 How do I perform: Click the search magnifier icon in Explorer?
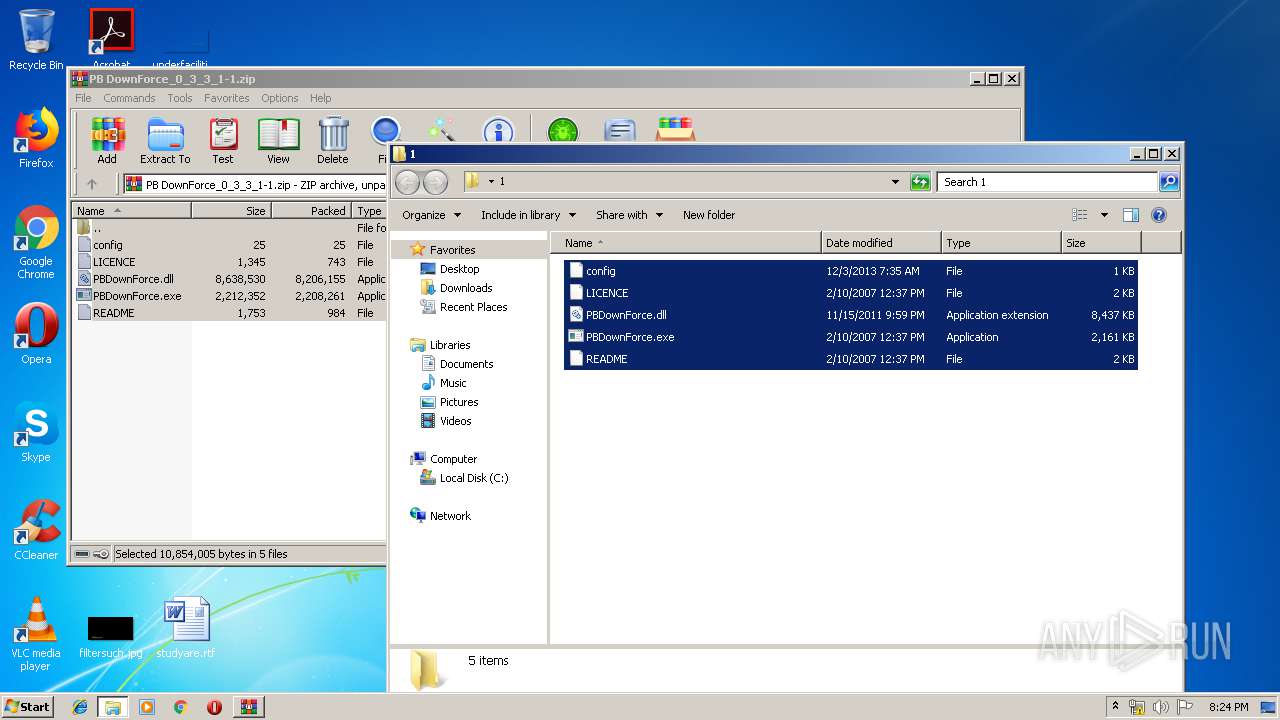pos(1169,182)
